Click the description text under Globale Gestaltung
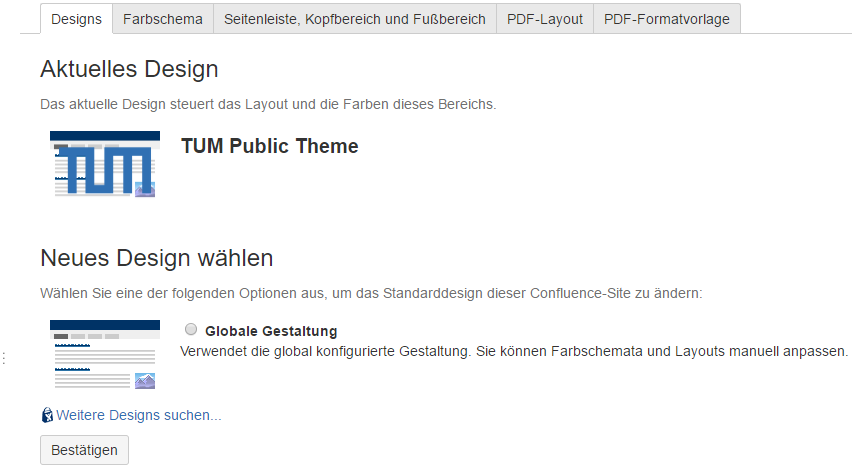 click(x=513, y=351)
